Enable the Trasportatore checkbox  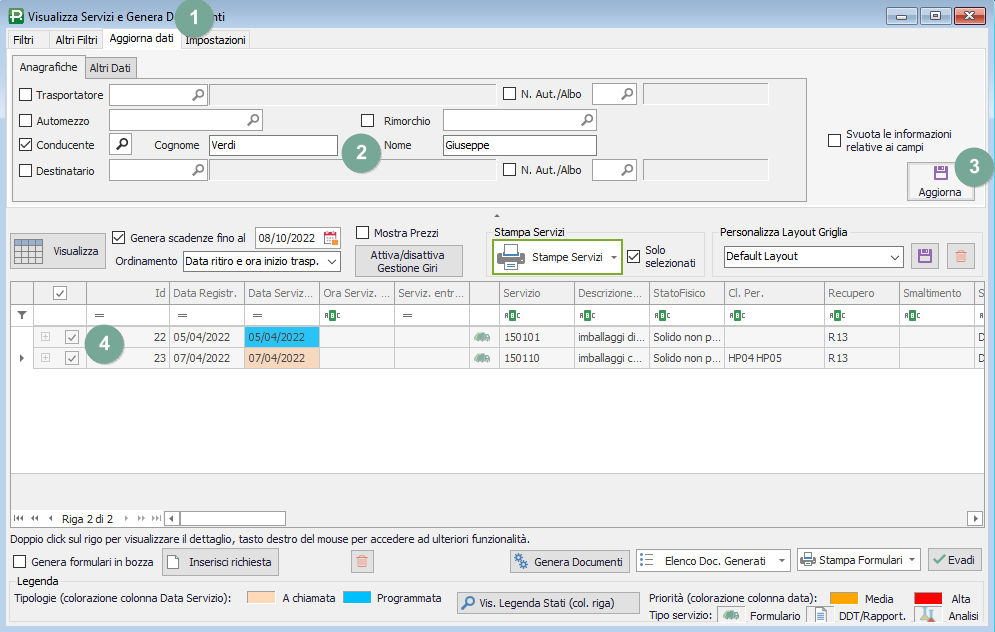click(26, 95)
